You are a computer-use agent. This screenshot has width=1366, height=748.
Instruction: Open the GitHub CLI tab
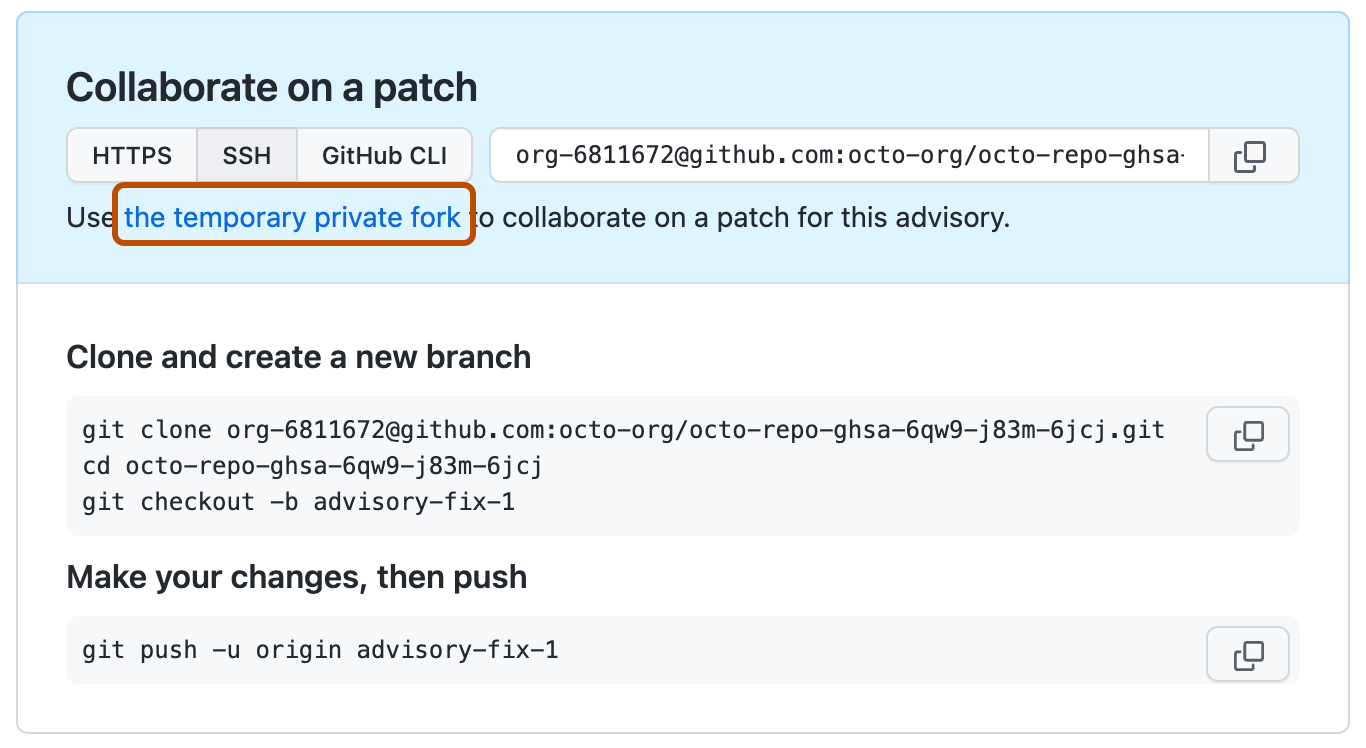(x=384, y=155)
